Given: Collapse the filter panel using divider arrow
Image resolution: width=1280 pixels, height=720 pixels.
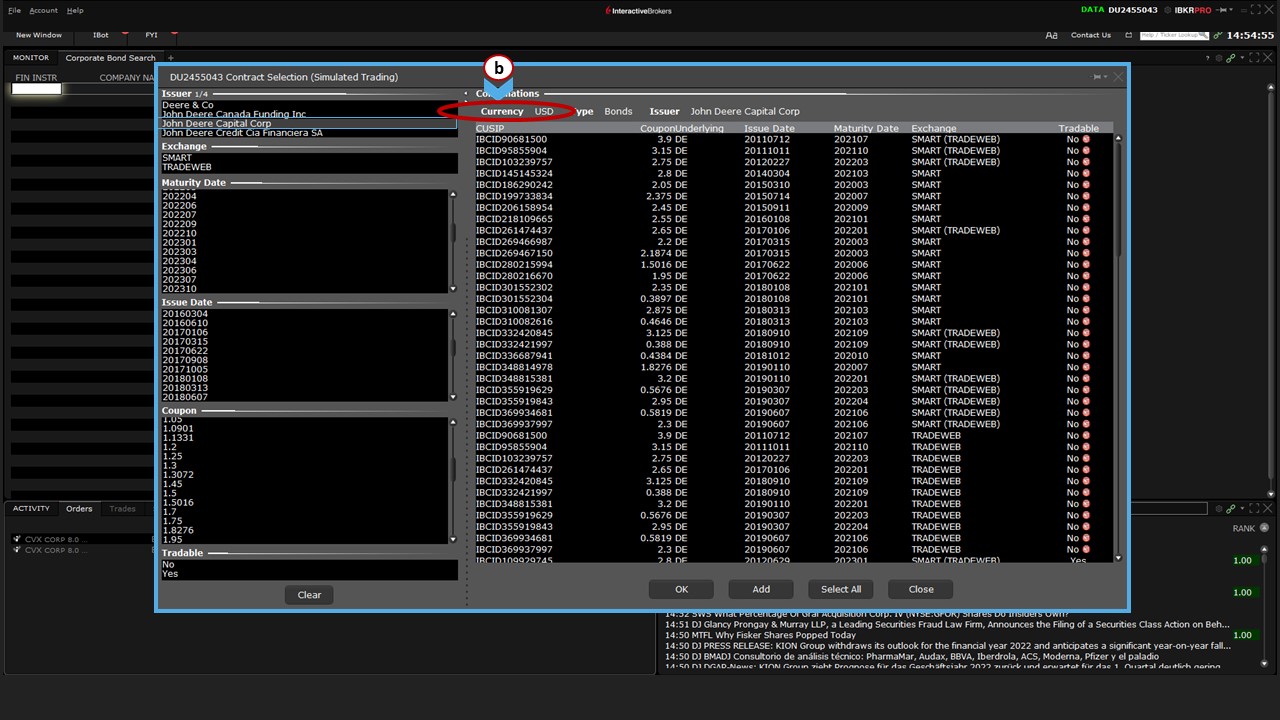Looking at the screenshot, I should (x=466, y=93).
